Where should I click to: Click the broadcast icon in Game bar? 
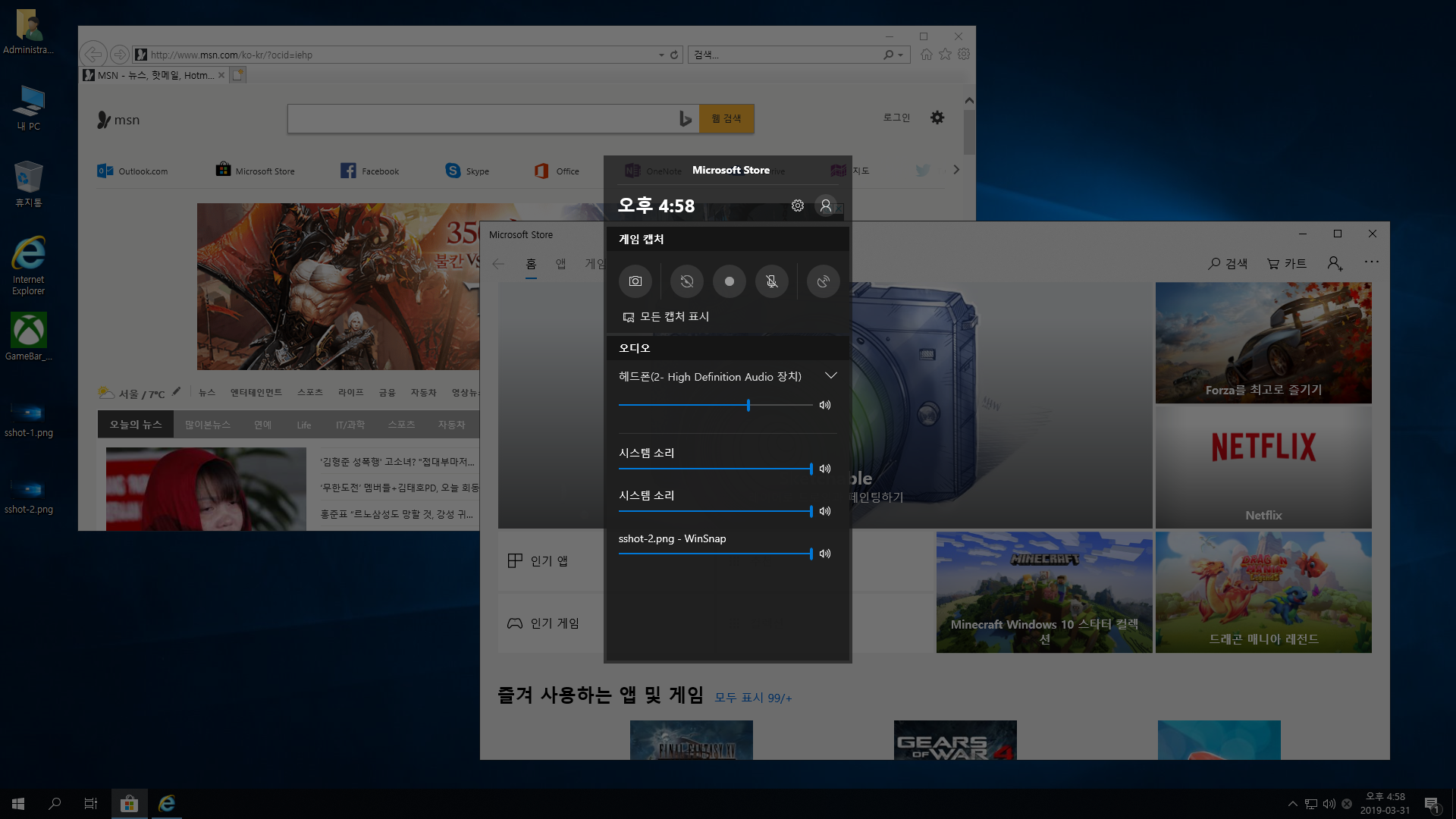point(823,281)
